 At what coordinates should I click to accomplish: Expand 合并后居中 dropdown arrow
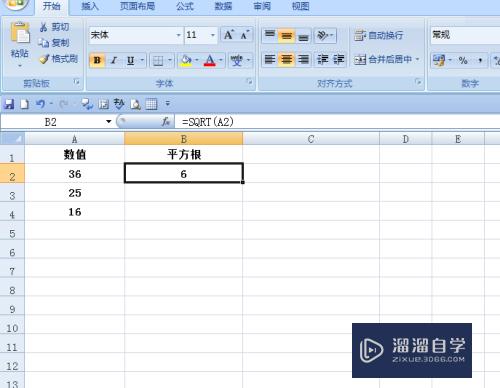(x=417, y=60)
